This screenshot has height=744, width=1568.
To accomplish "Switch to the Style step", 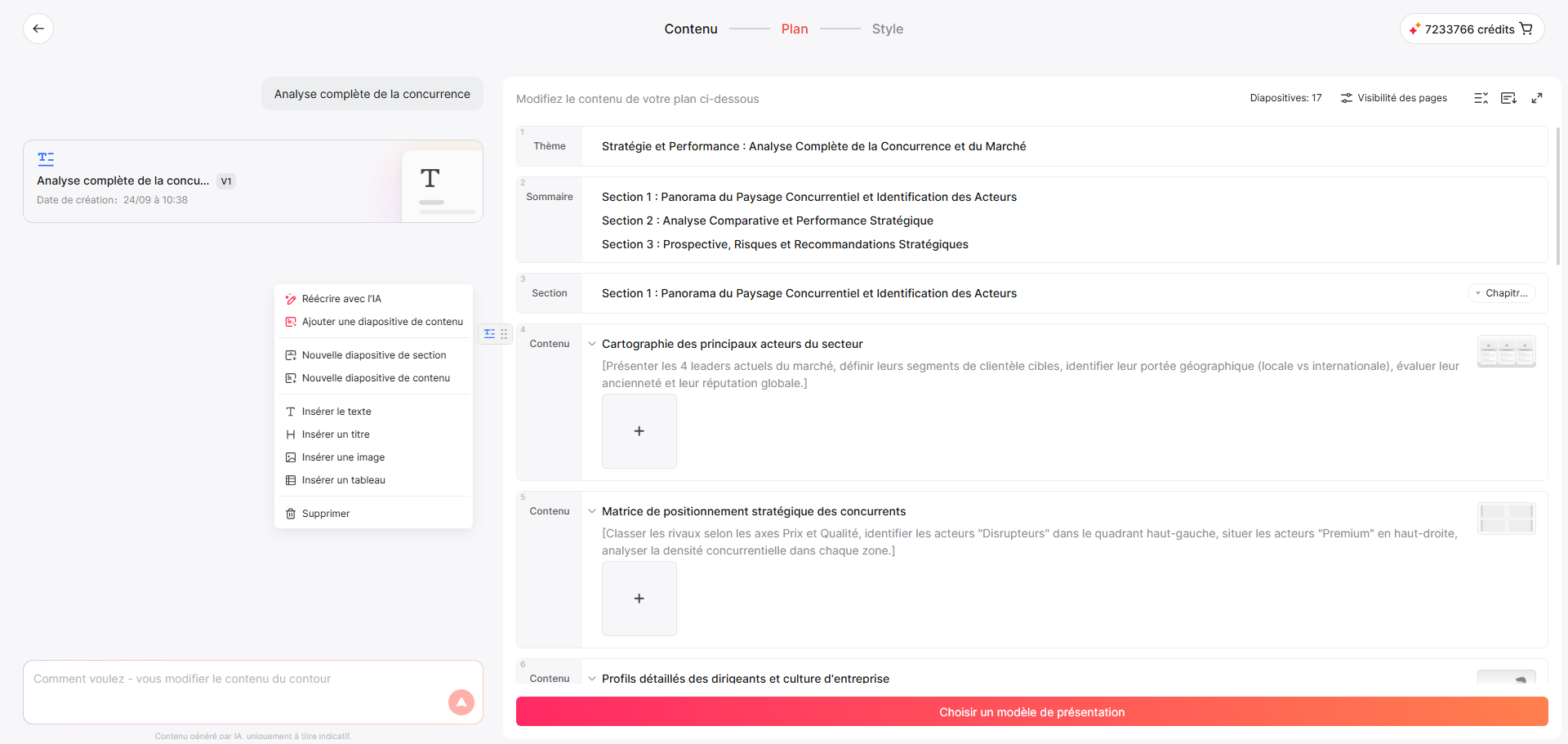I will point(887,29).
